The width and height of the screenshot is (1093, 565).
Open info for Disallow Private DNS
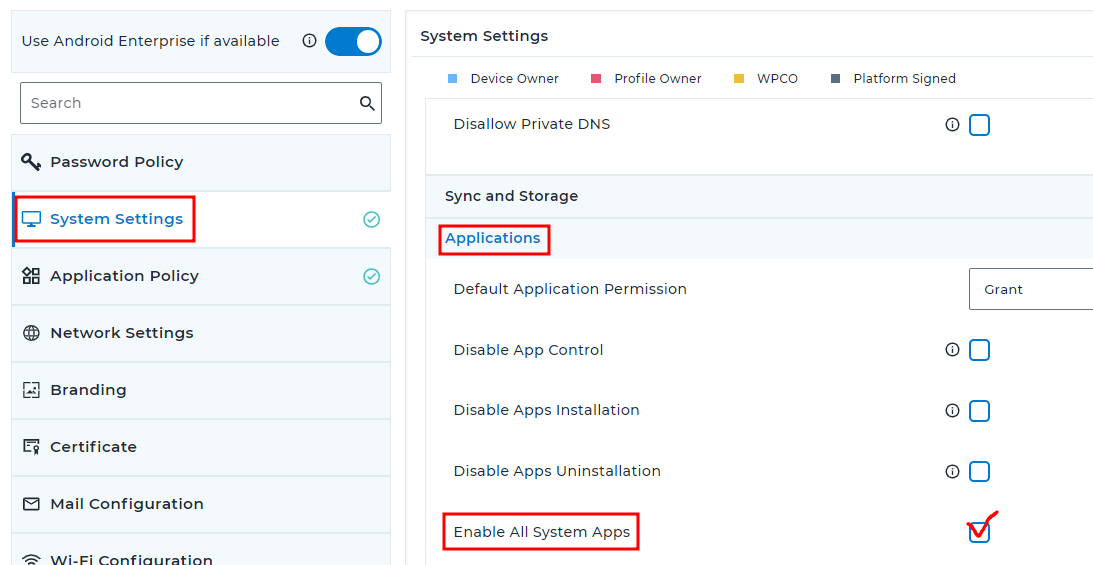(952, 125)
